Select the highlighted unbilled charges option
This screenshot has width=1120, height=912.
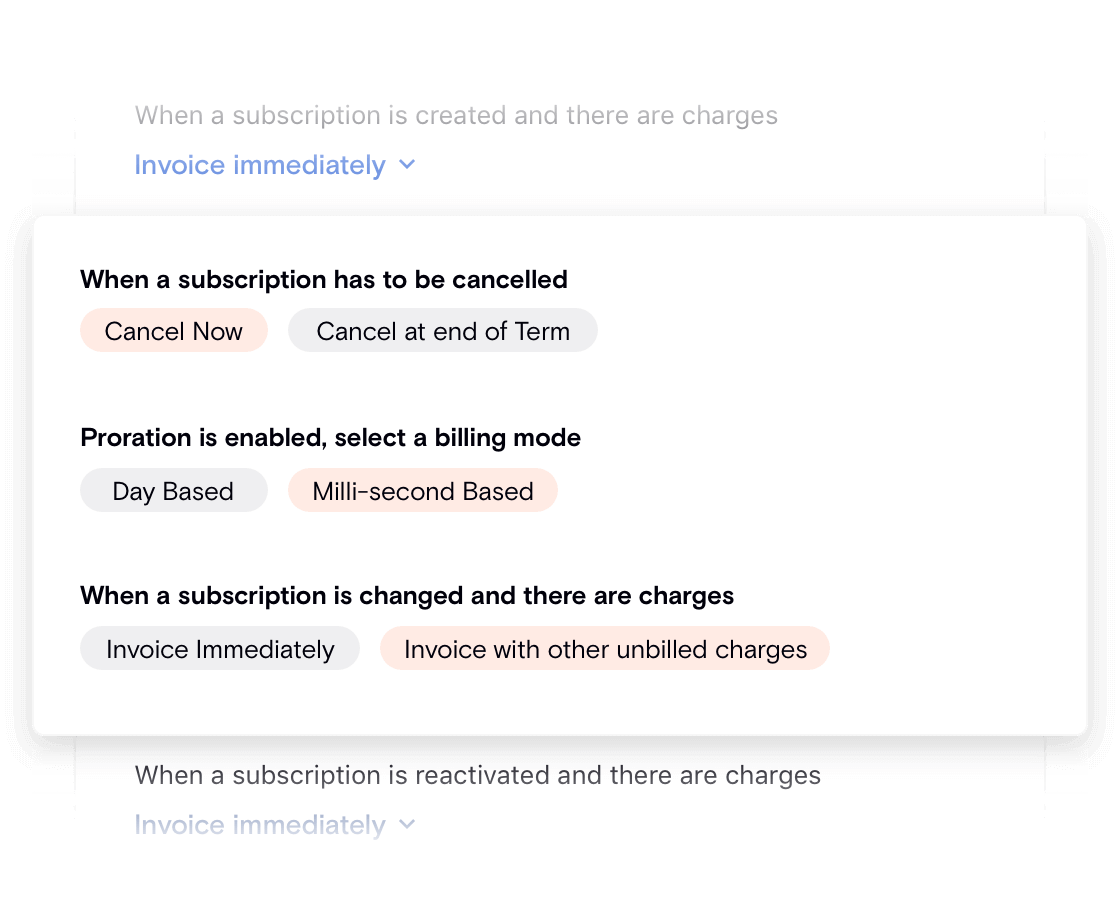(604, 648)
